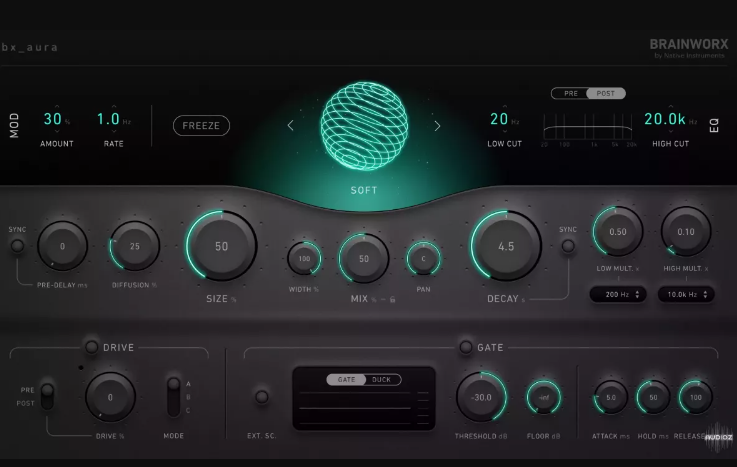The width and height of the screenshot is (737, 467).
Task: Open the 10.0k Hz frequency selector
Action: 686,295
